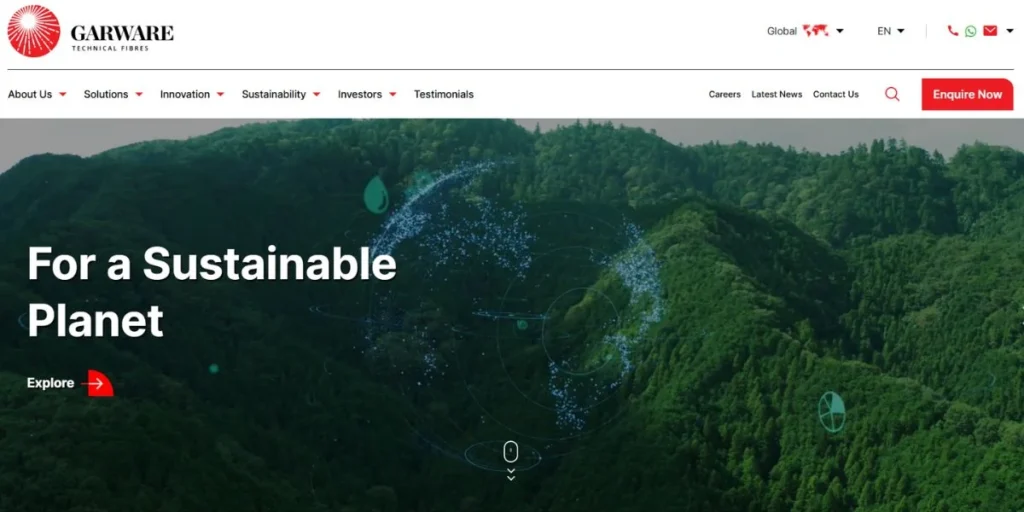Open search with the magnifier icon
This screenshot has height=512, width=1024.
[892, 94]
